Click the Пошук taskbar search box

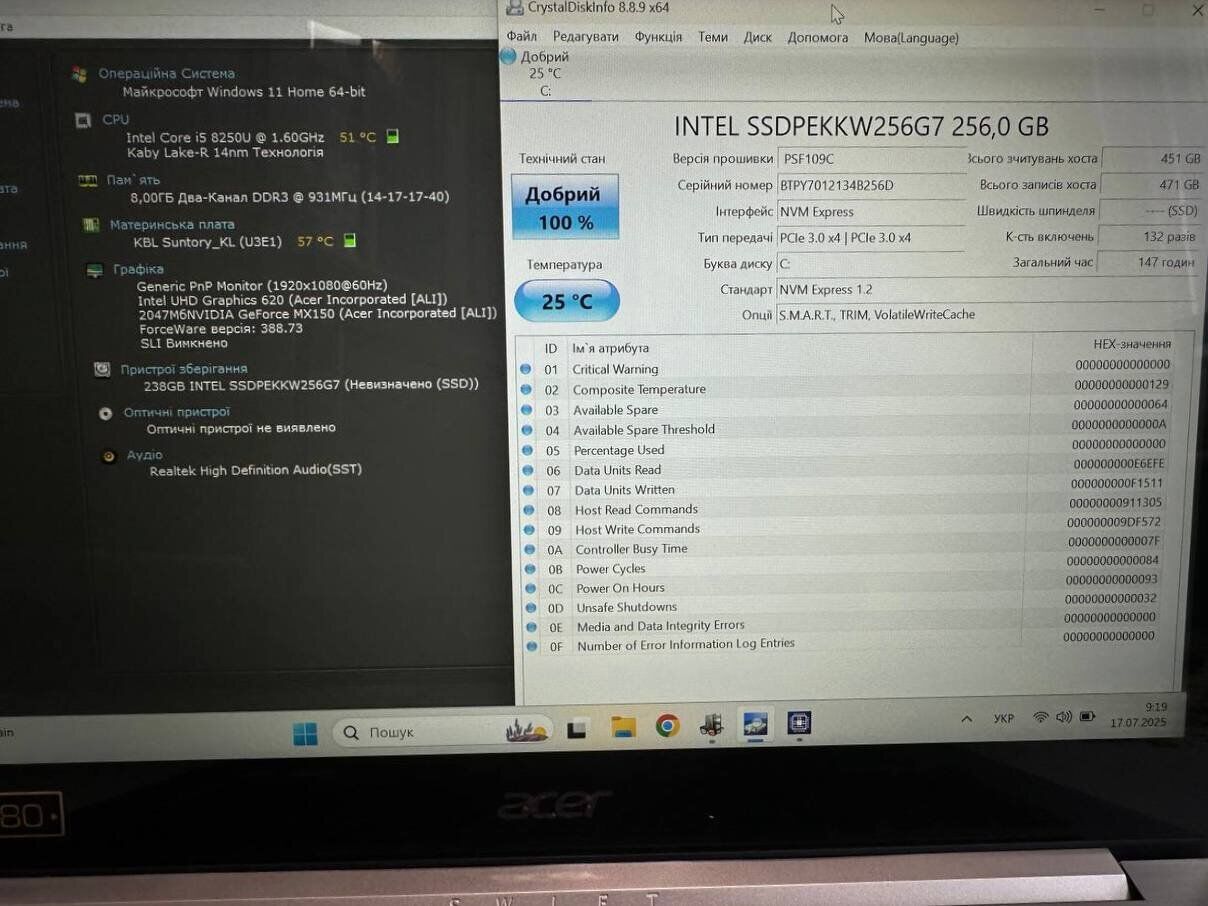click(x=443, y=732)
